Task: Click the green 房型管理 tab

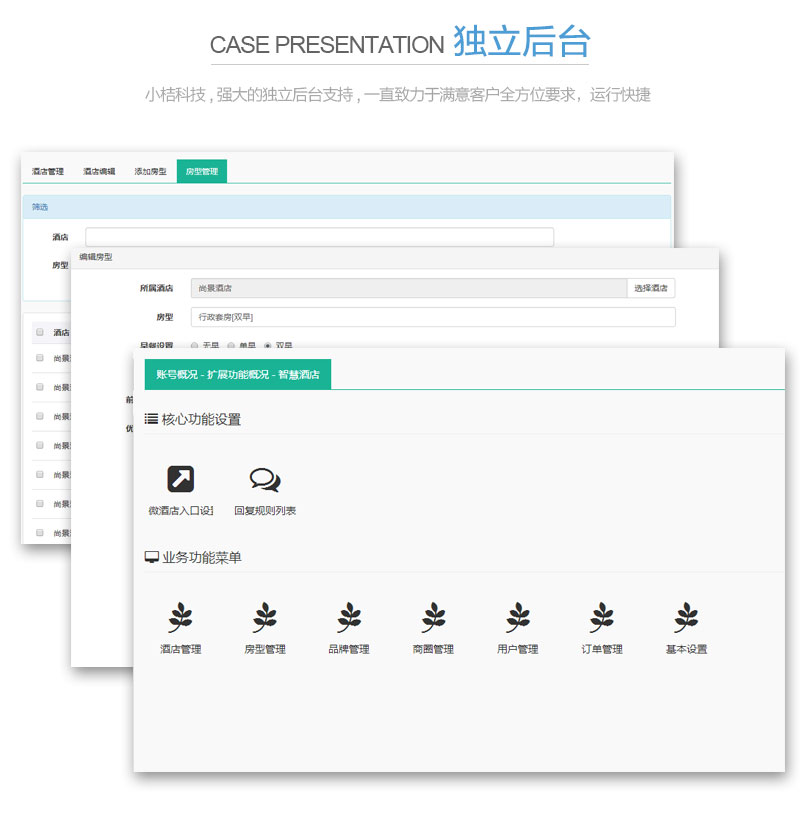Action: coord(202,172)
